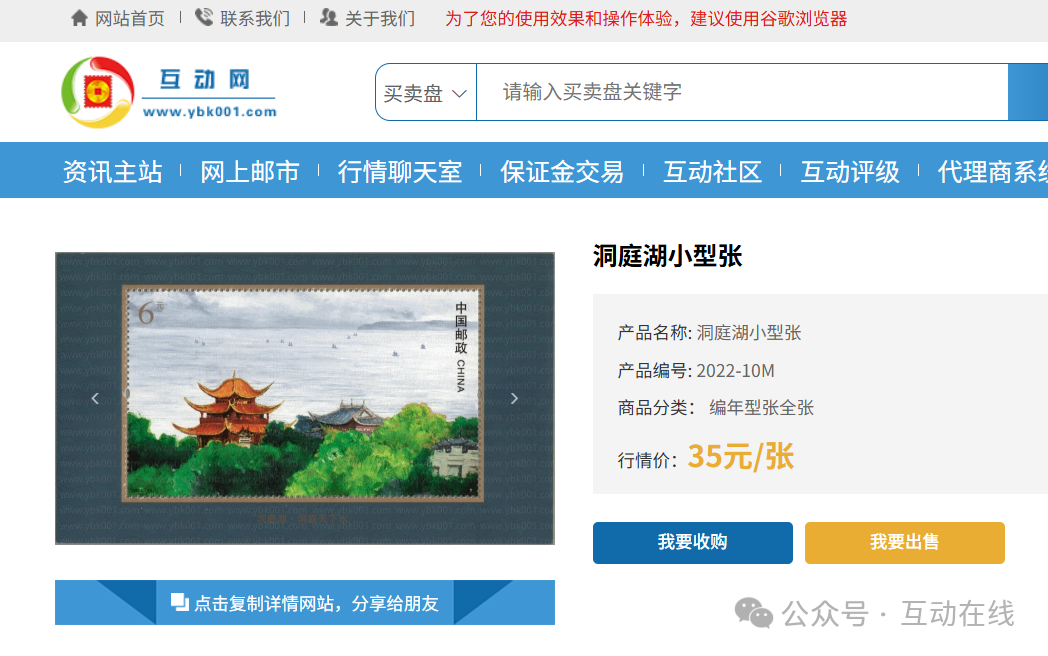Click the WeChat icon near 公众号

pos(754,612)
